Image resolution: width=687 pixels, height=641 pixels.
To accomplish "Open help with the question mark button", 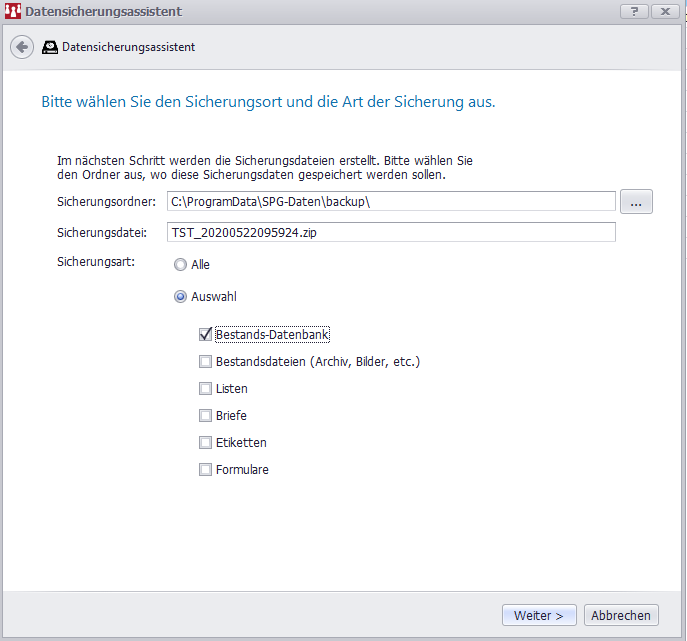I will coord(634,11).
